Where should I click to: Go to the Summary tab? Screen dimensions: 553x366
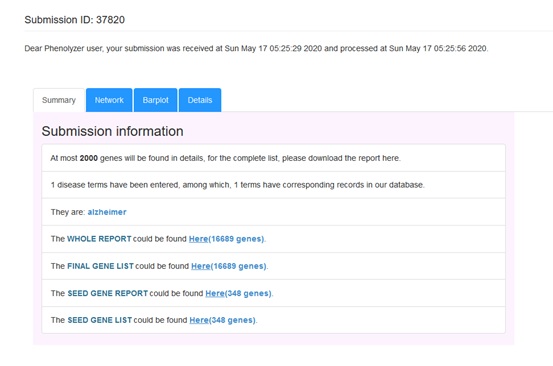click(x=59, y=100)
